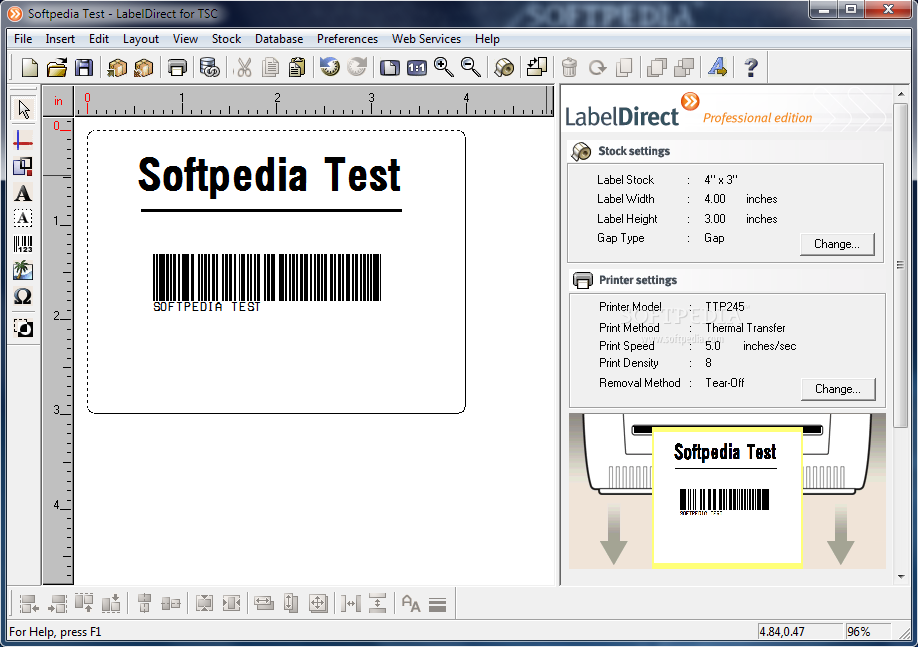
Task: Cut selection with the scissors icon
Action: point(244,67)
